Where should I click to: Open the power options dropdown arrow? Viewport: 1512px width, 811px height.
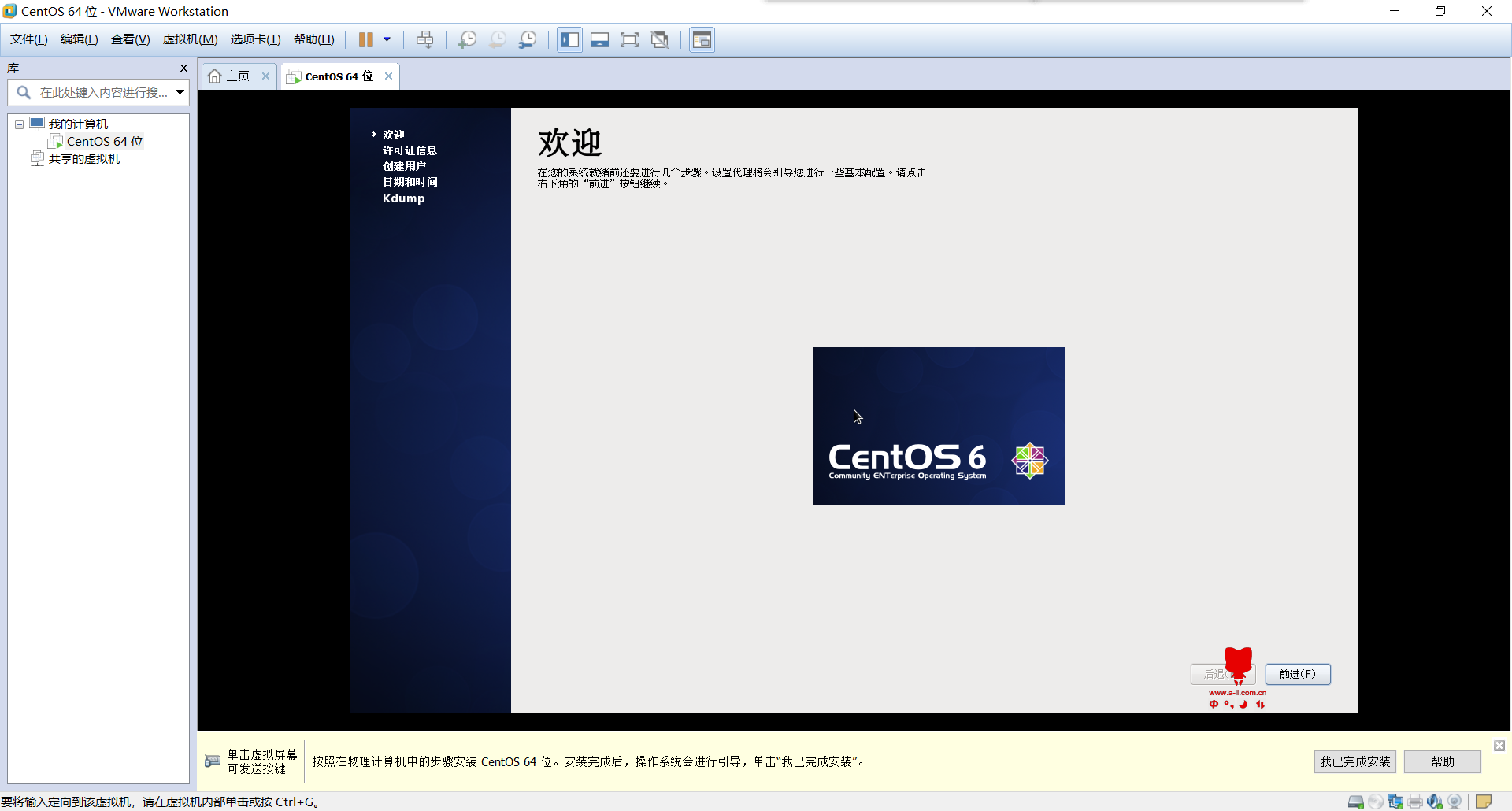387,39
